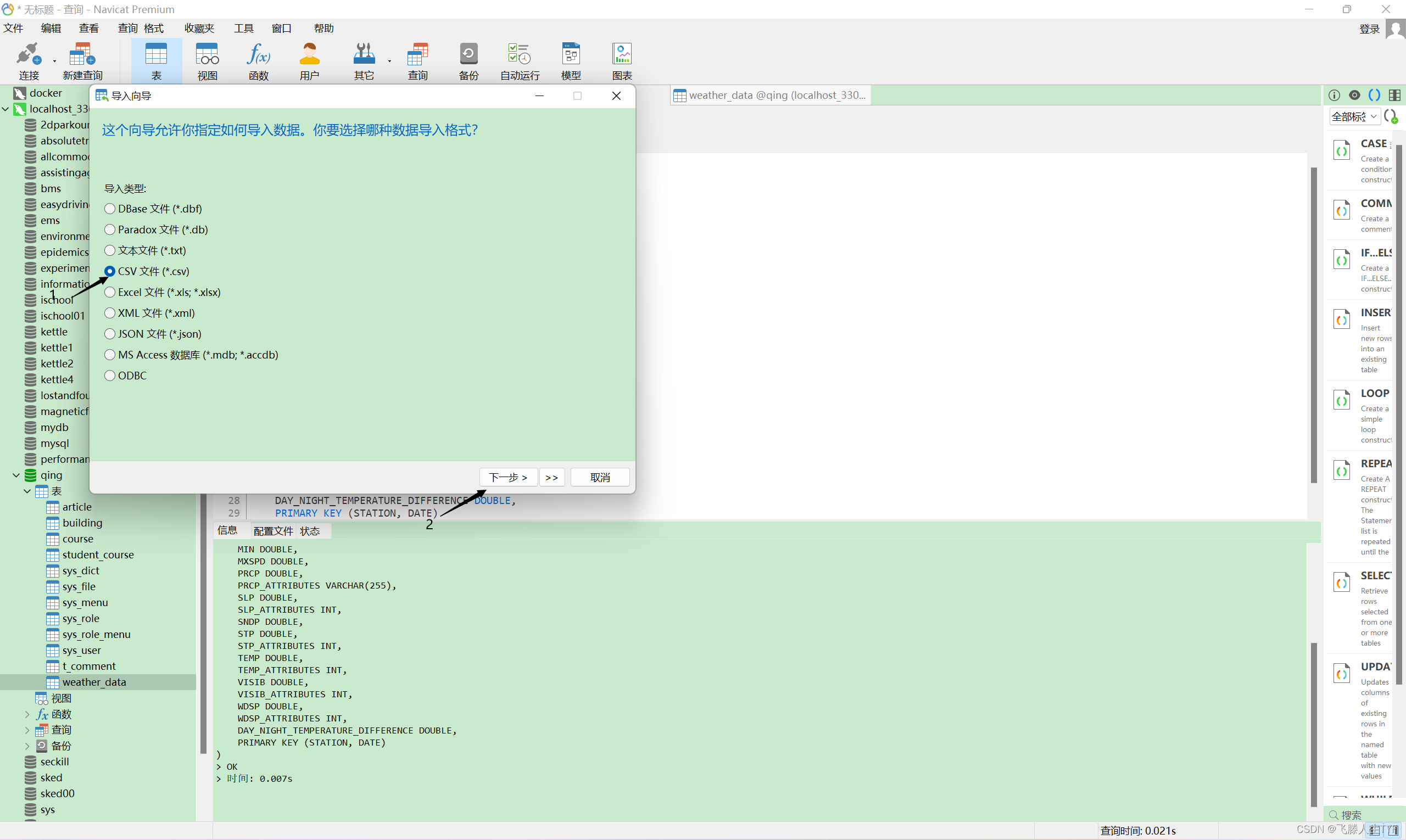Click the 函数 (Function) toolbar icon
1406x840 pixels.
[x=258, y=62]
